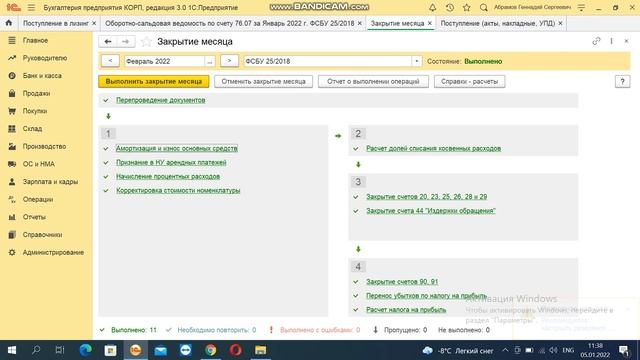Open Закрытие счетов 20, 23, 25, 26 link

[x=427, y=196]
